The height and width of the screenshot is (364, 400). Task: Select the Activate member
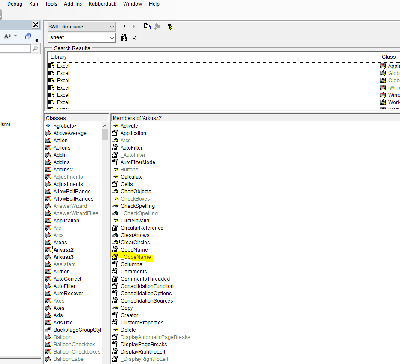(129, 126)
